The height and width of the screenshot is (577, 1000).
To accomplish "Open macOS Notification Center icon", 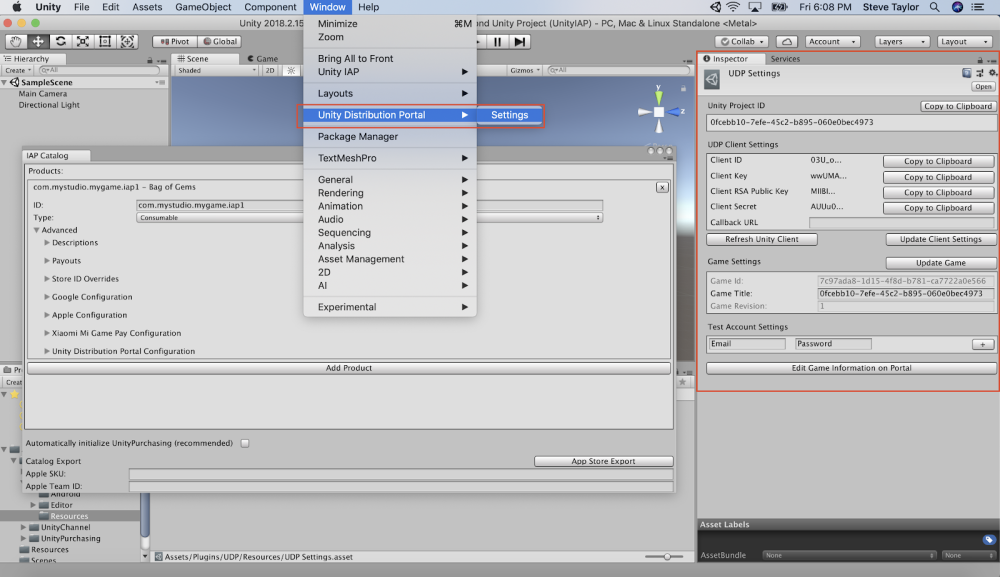I will (x=977, y=7).
